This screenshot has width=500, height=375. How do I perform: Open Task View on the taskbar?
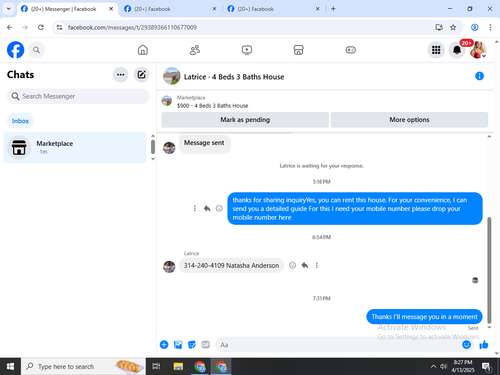(x=156, y=366)
